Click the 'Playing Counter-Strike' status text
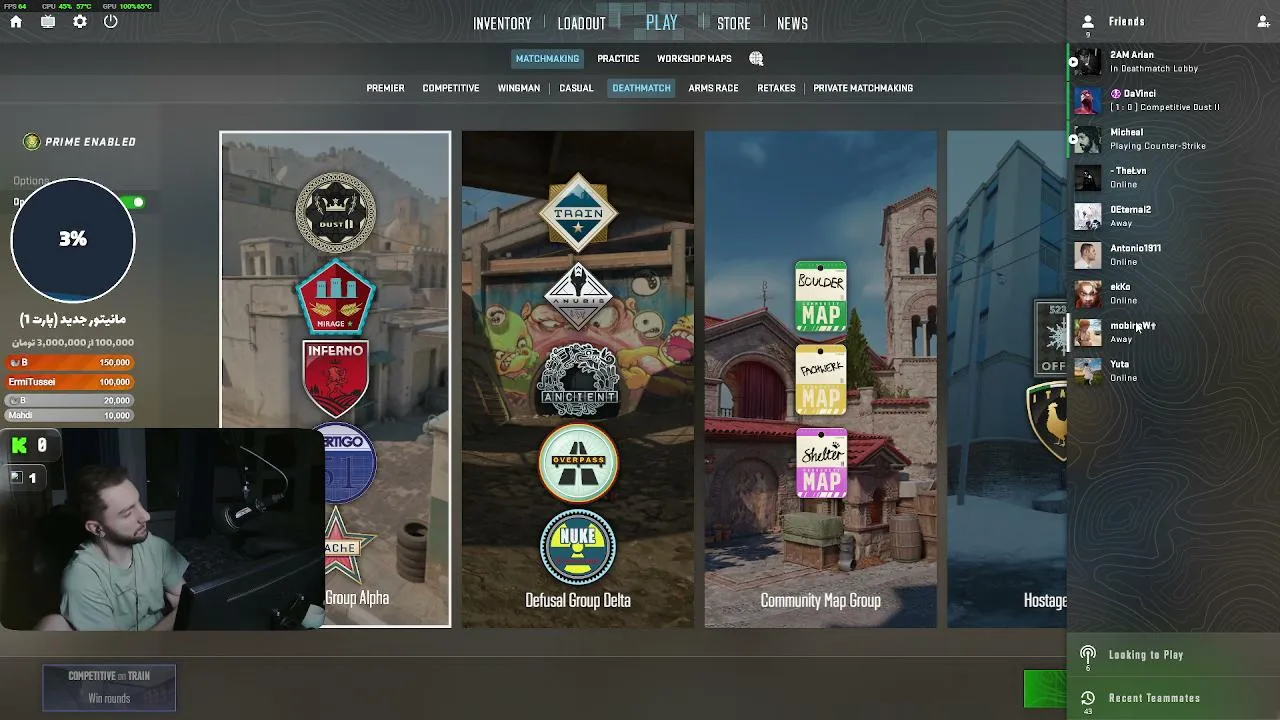This screenshot has width=1280, height=720. (x=1158, y=146)
